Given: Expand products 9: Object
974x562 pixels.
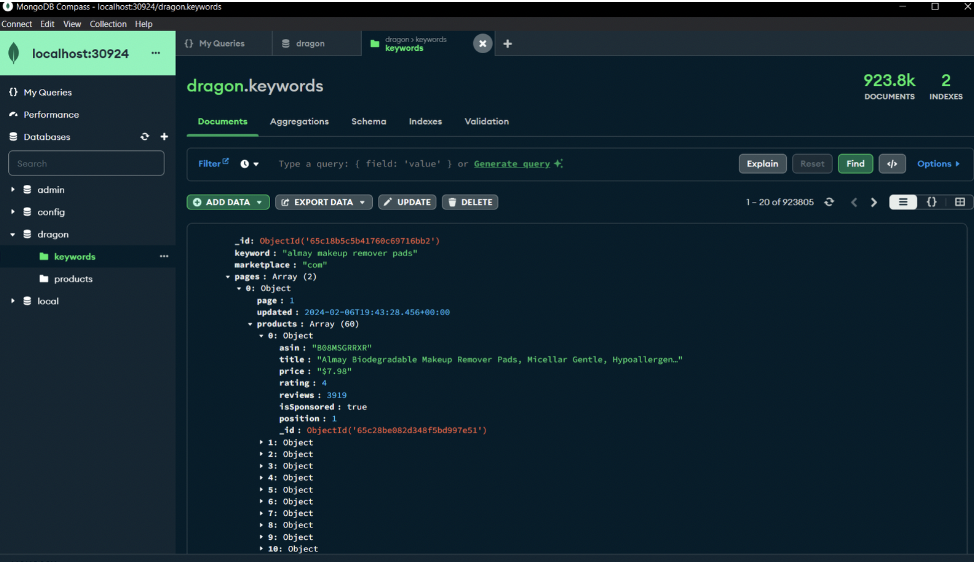Looking at the screenshot, I should coord(262,537).
